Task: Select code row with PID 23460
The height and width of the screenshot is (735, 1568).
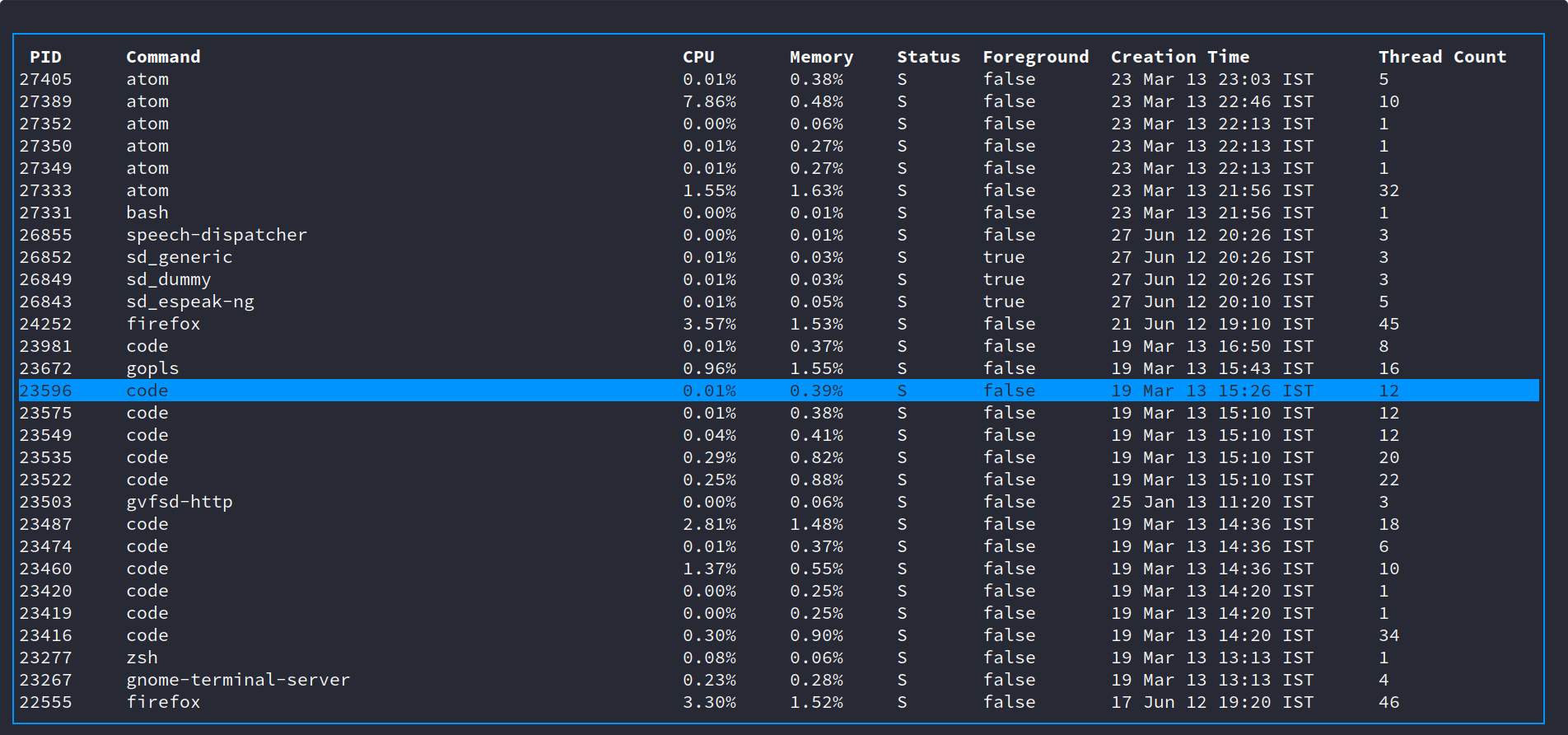Action: point(779,569)
